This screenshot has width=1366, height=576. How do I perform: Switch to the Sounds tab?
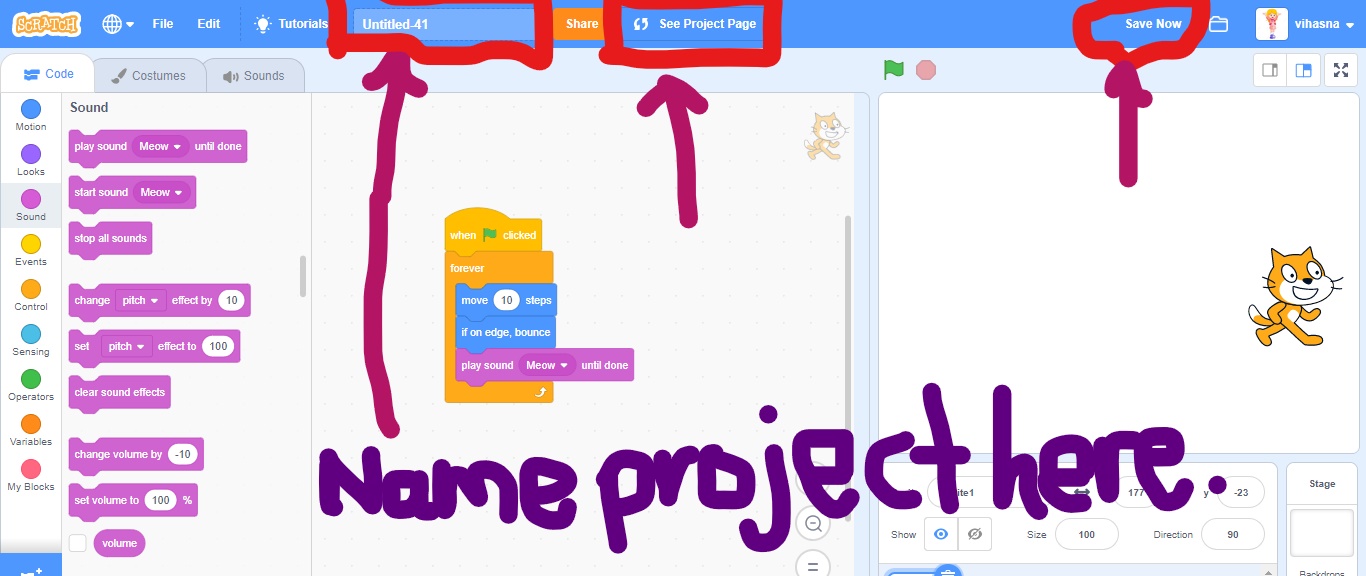(x=255, y=74)
